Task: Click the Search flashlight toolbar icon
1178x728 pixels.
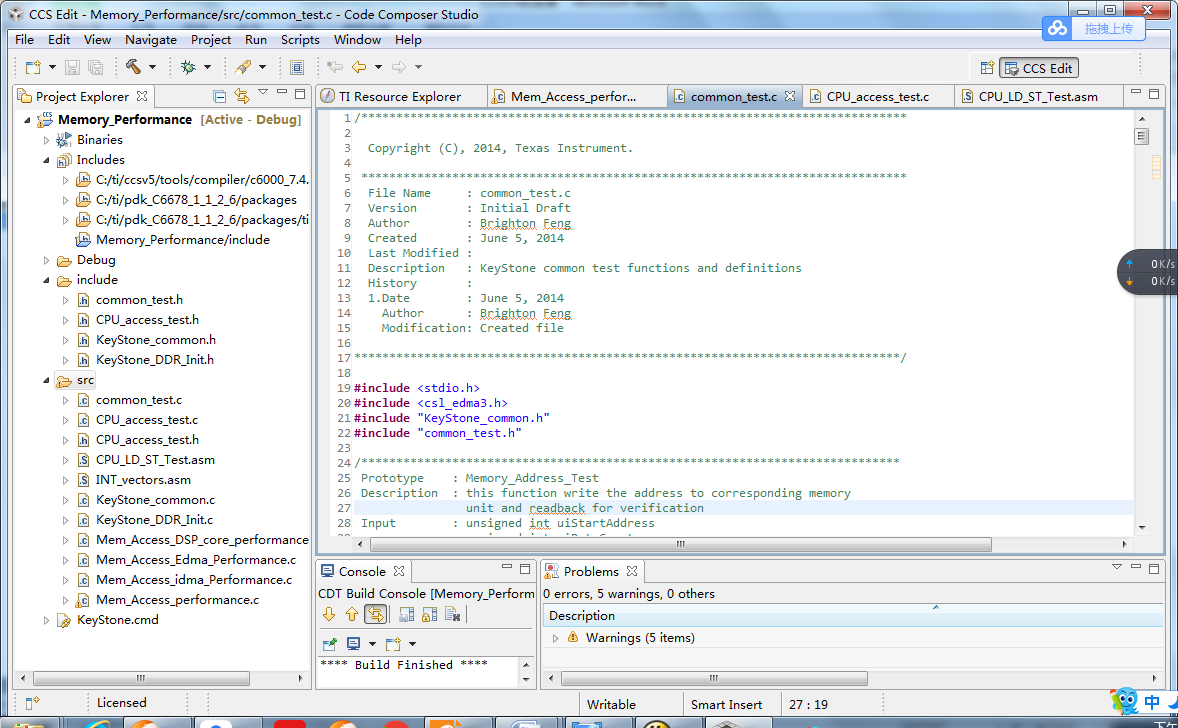Action: pyautogui.click(x=243, y=67)
